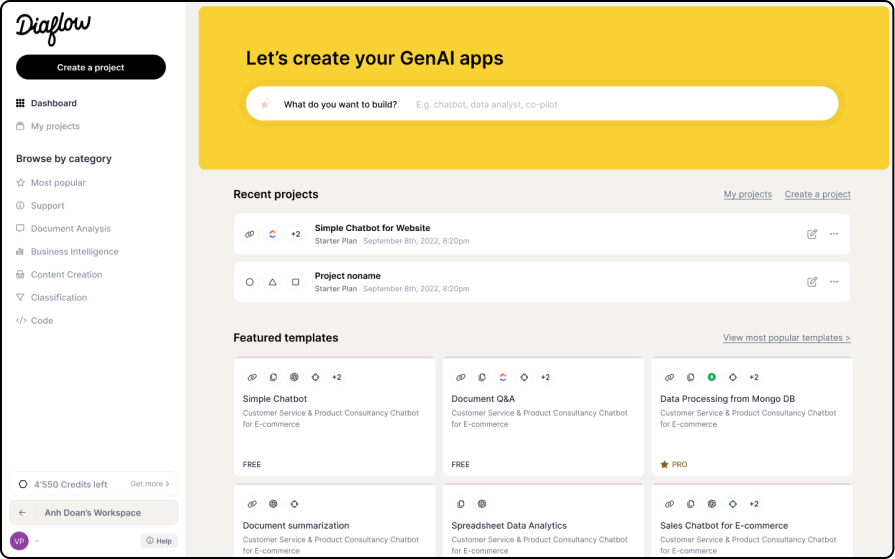Click the Dashboard grid icon in sidebar
This screenshot has height=559, width=895.
point(21,103)
